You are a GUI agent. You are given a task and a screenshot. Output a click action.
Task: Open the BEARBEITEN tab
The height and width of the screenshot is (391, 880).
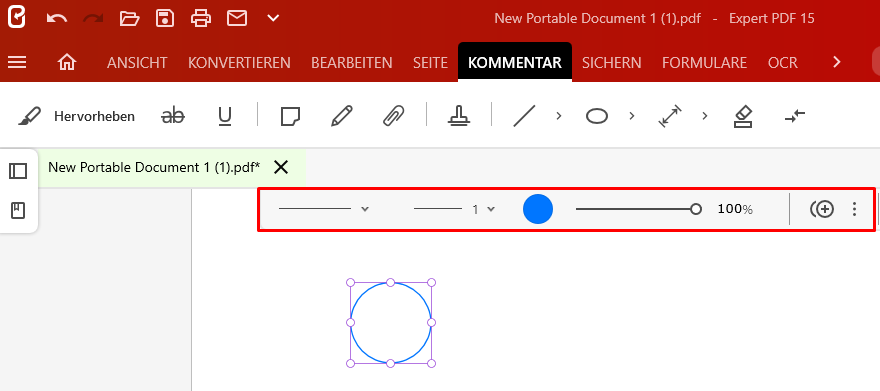pos(352,63)
